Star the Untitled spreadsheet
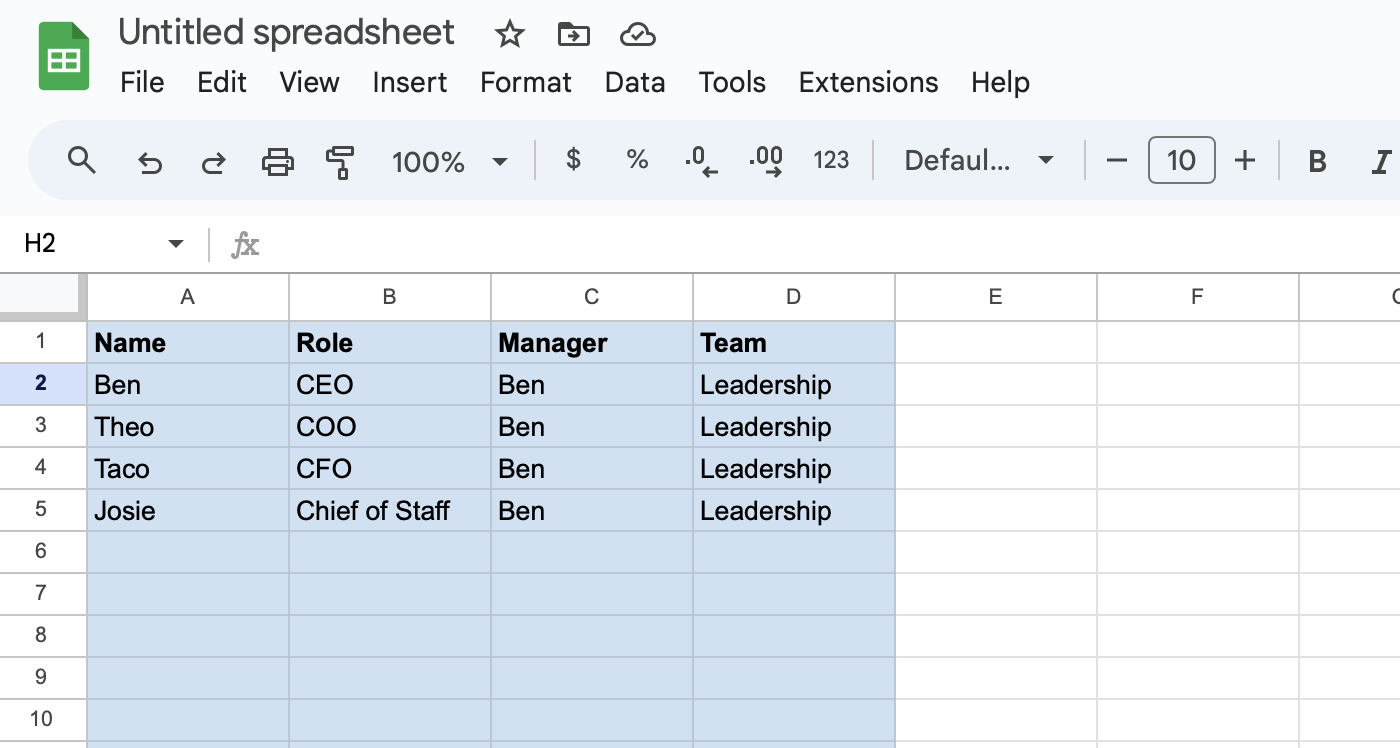The width and height of the screenshot is (1400, 748). point(510,35)
